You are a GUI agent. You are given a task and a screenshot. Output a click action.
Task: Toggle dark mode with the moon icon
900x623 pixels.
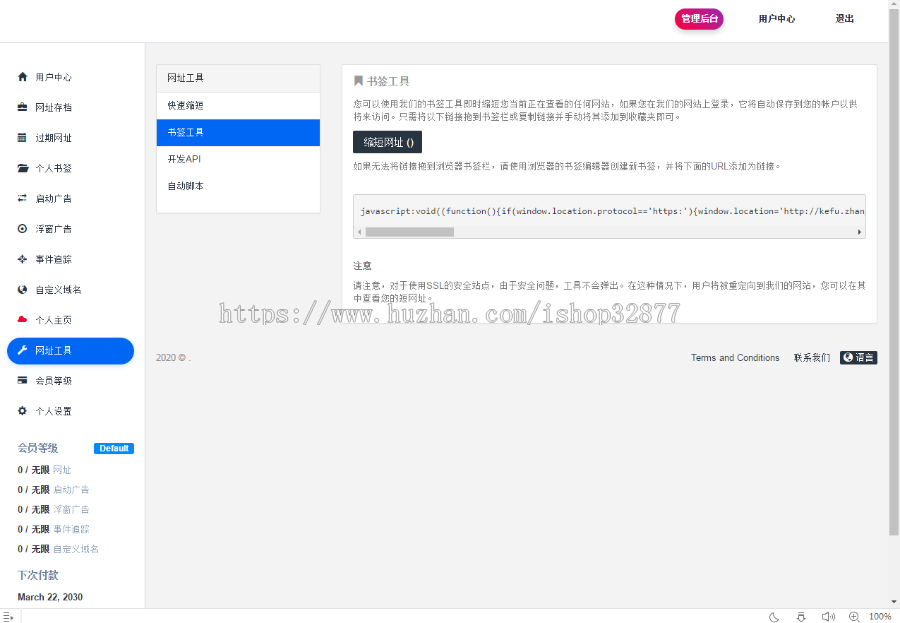774,617
